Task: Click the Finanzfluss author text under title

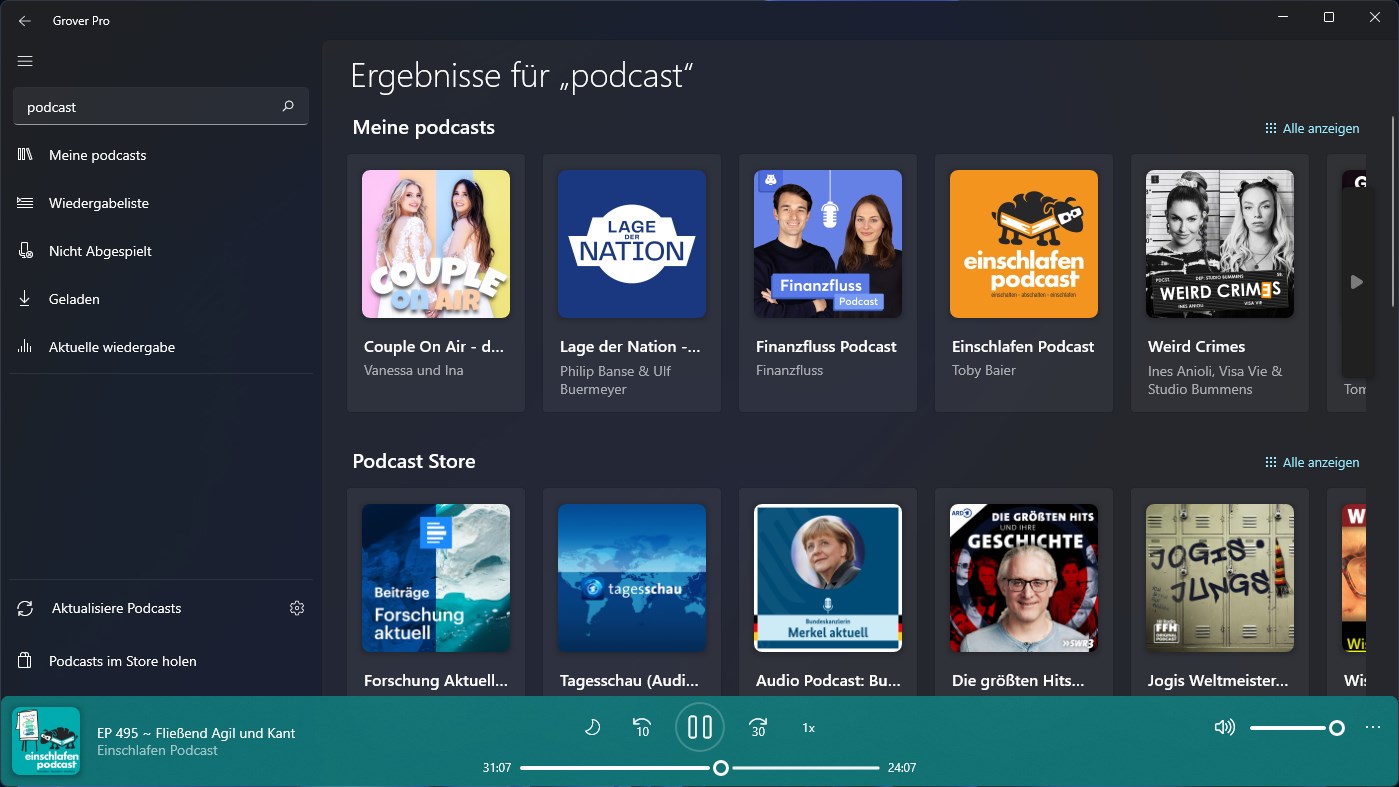Action: [x=790, y=370]
